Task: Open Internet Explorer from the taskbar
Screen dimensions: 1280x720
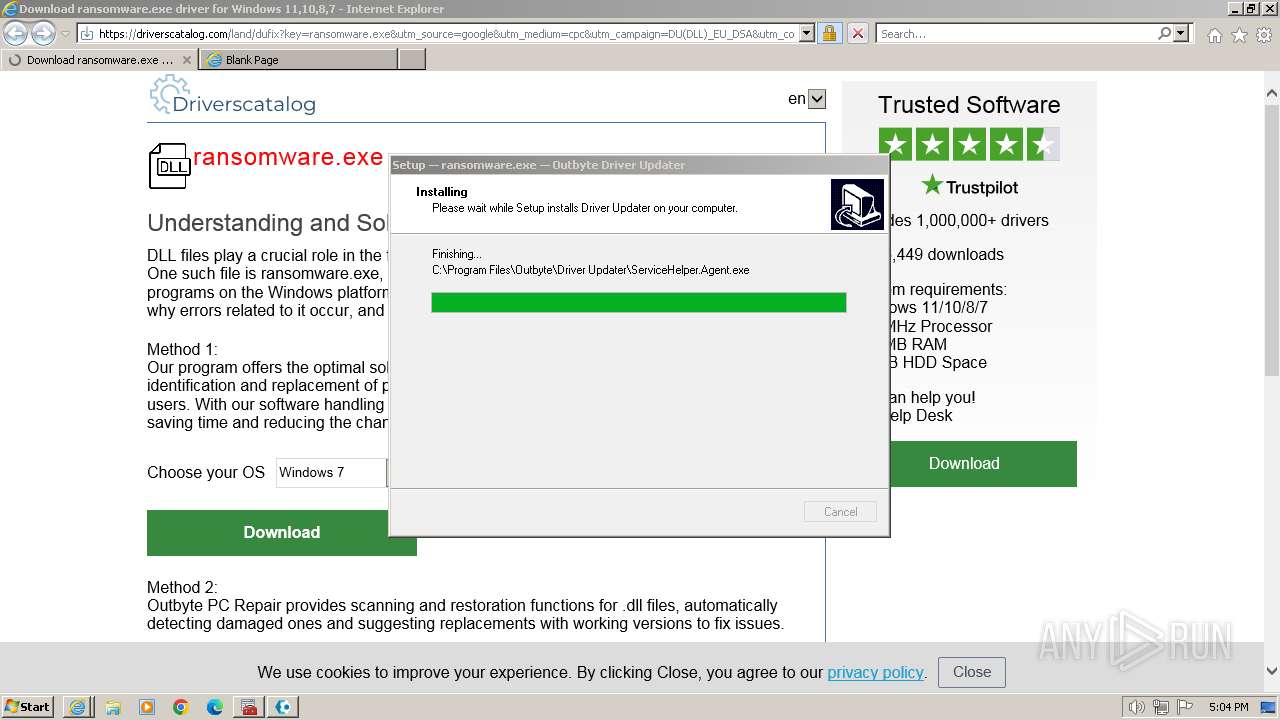Action: click(78, 707)
